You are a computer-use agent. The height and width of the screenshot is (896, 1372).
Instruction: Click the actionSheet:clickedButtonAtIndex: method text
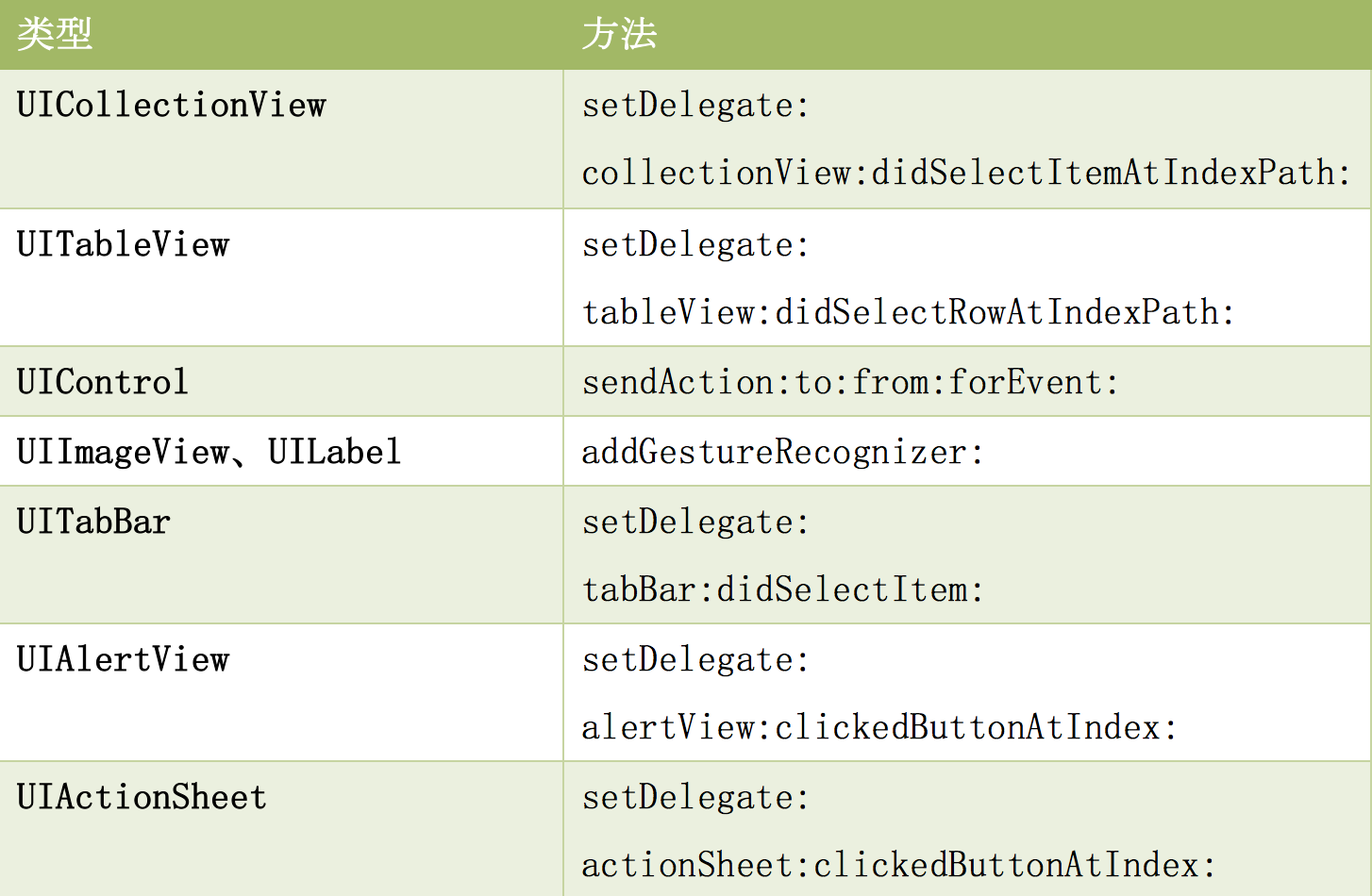pyautogui.click(x=898, y=865)
